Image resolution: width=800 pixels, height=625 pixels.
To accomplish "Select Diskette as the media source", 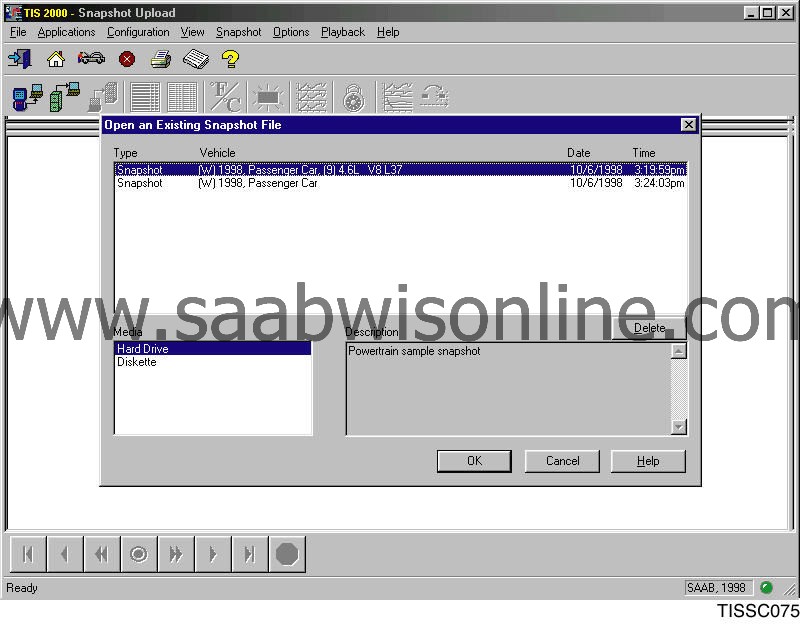I will tap(136, 362).
